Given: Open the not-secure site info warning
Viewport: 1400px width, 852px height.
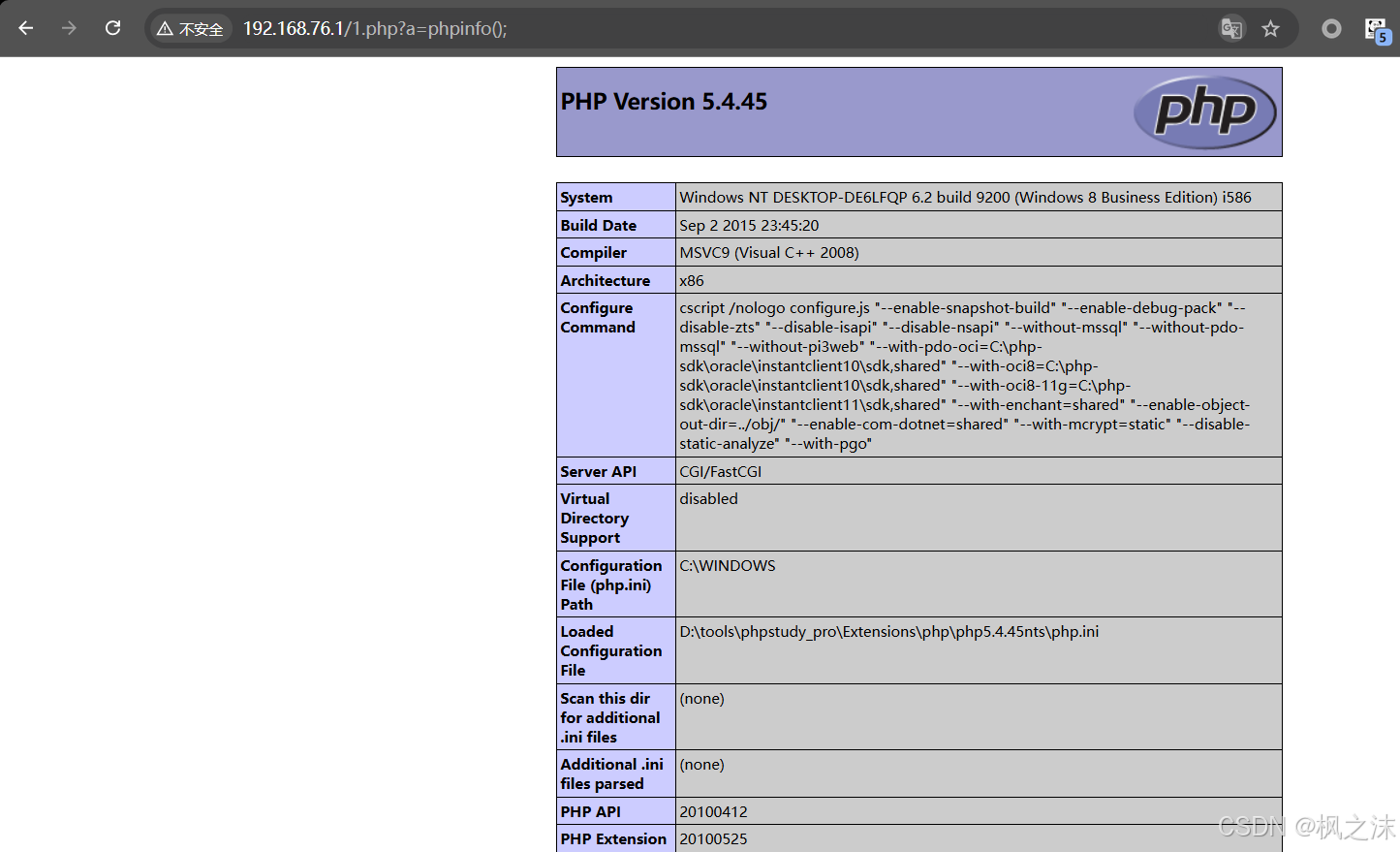Looking at the screenshot, I should point(190,29).
